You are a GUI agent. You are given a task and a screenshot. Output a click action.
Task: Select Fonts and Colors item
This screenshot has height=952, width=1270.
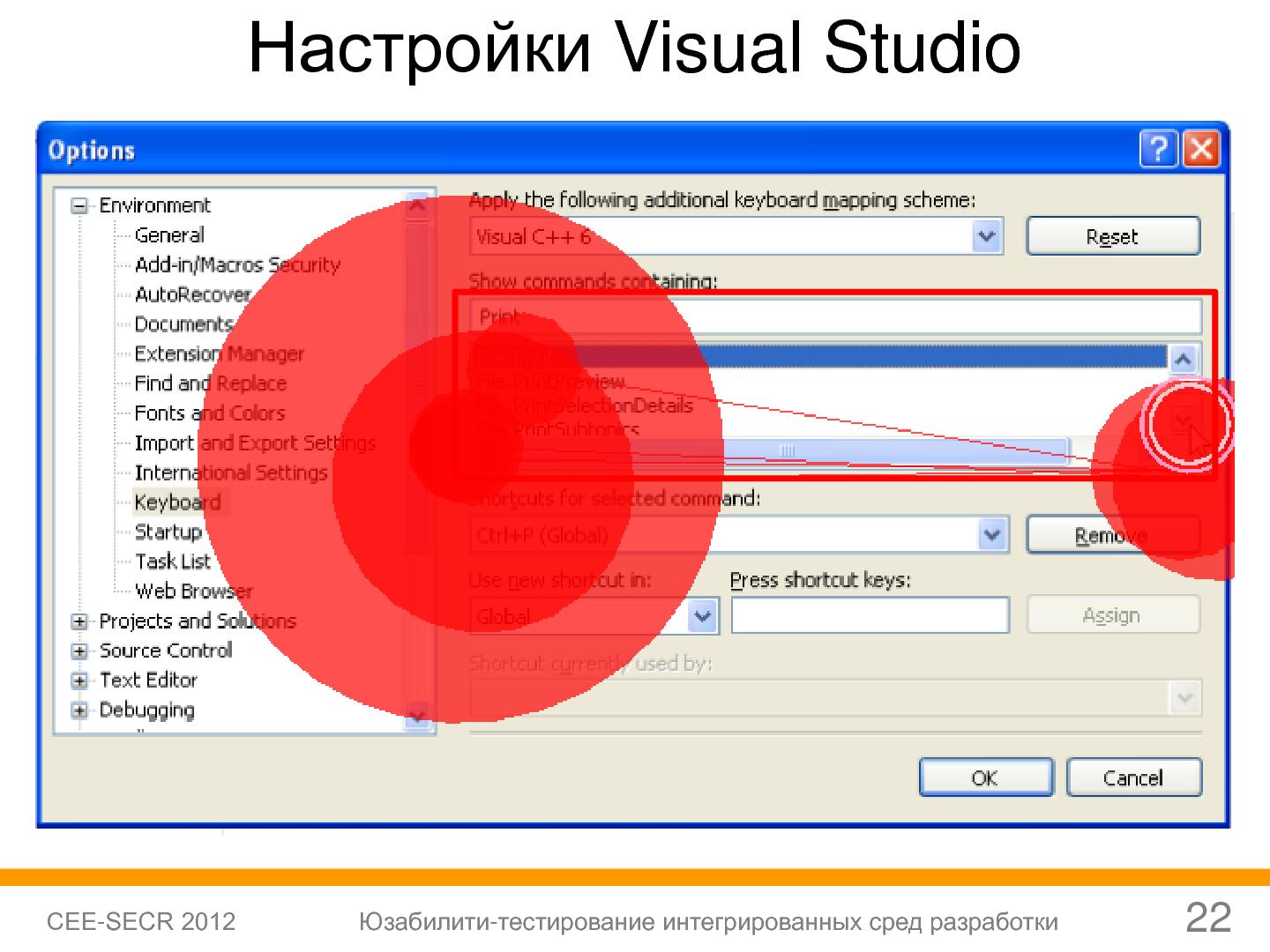[x=209, y=413]
